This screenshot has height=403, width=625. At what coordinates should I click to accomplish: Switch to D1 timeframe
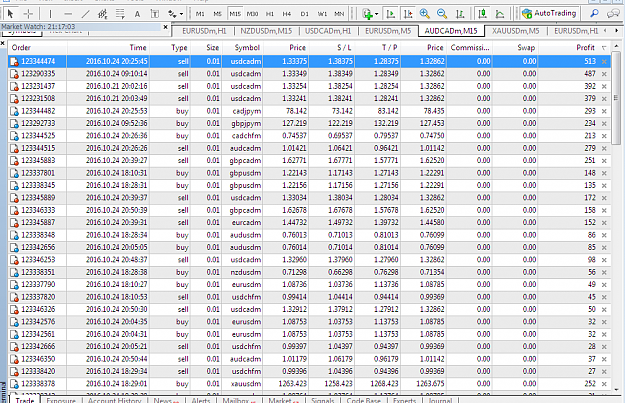click(305, 14)
